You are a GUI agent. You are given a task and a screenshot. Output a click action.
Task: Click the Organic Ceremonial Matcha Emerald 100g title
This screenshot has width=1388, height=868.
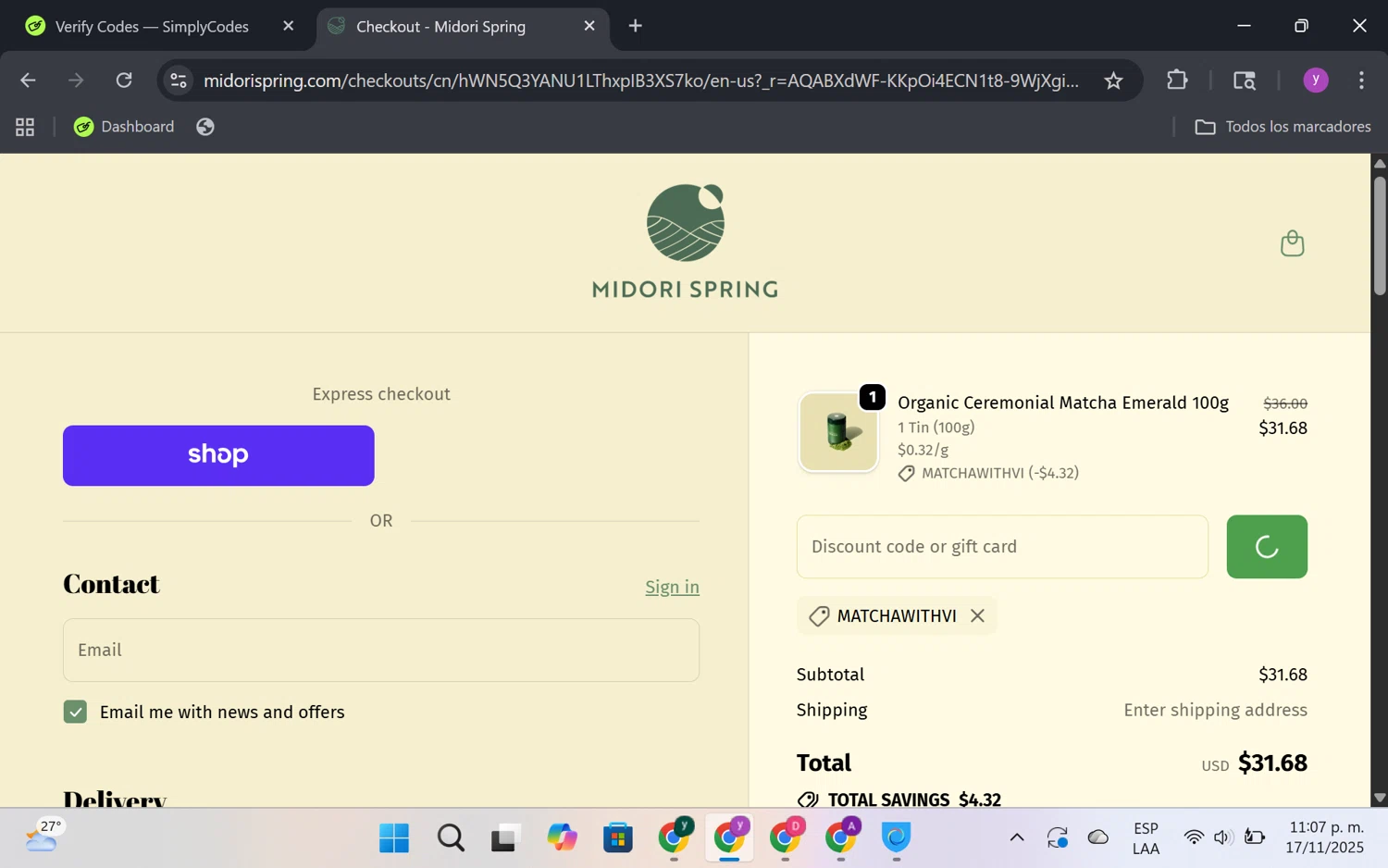[x=1063, y=403]
